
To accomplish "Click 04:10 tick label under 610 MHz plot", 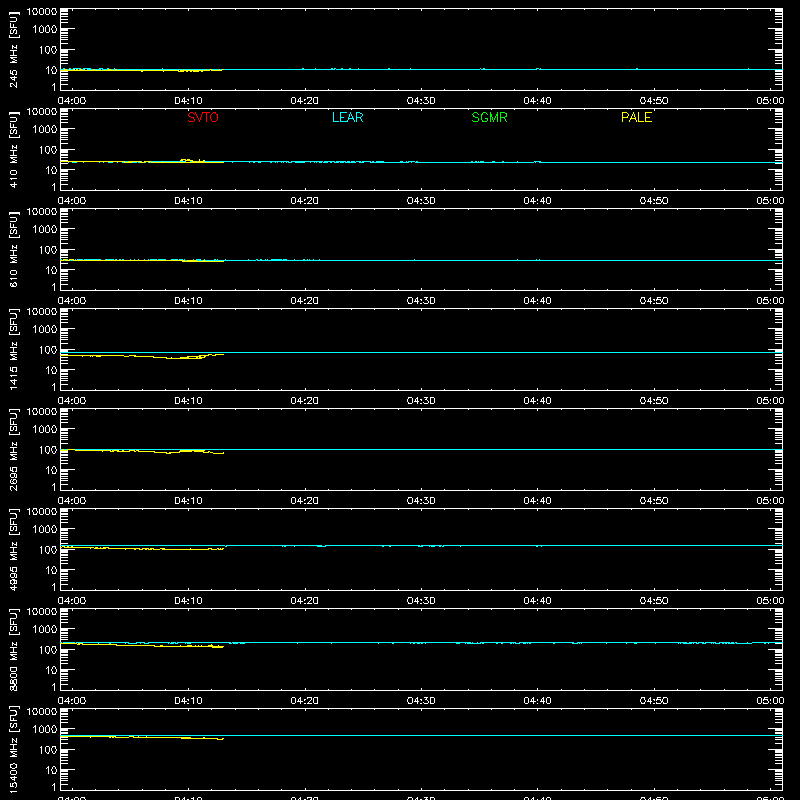I will pos(188,301).
